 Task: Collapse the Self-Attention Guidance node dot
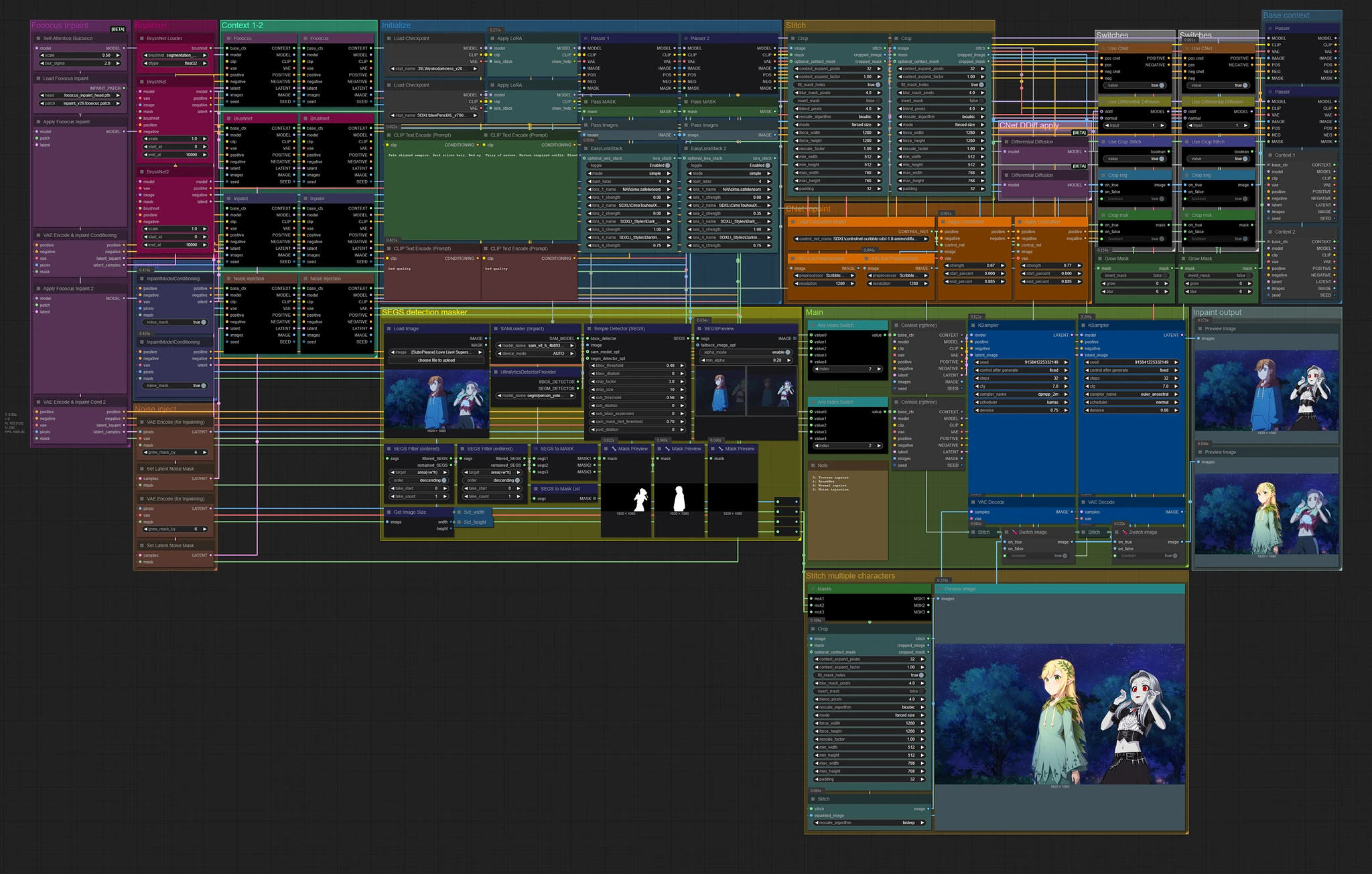pos(38,38)
